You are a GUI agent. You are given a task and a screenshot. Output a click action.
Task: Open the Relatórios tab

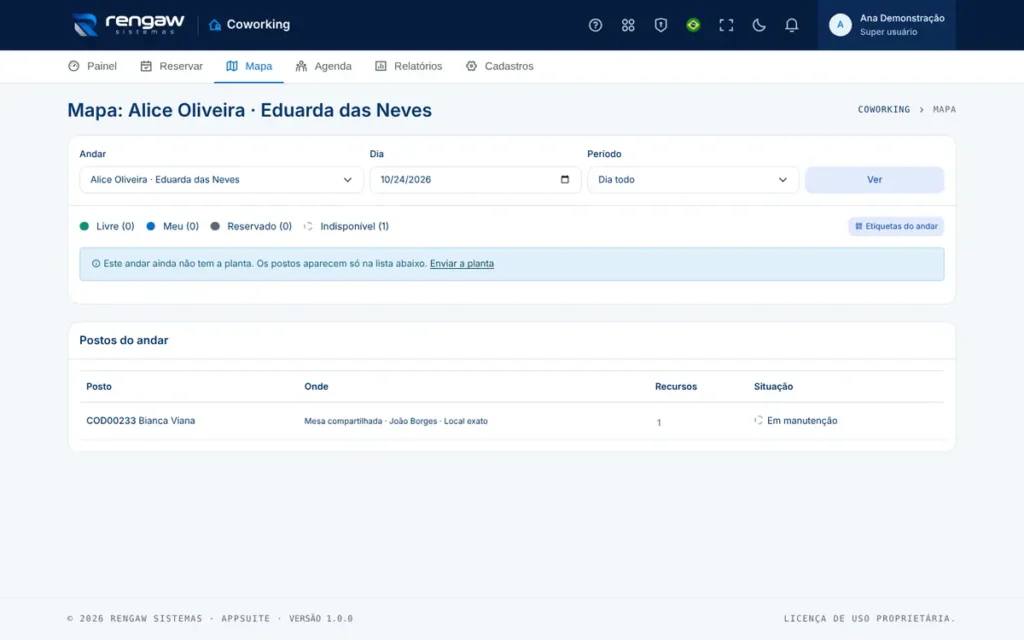[408, 66]
